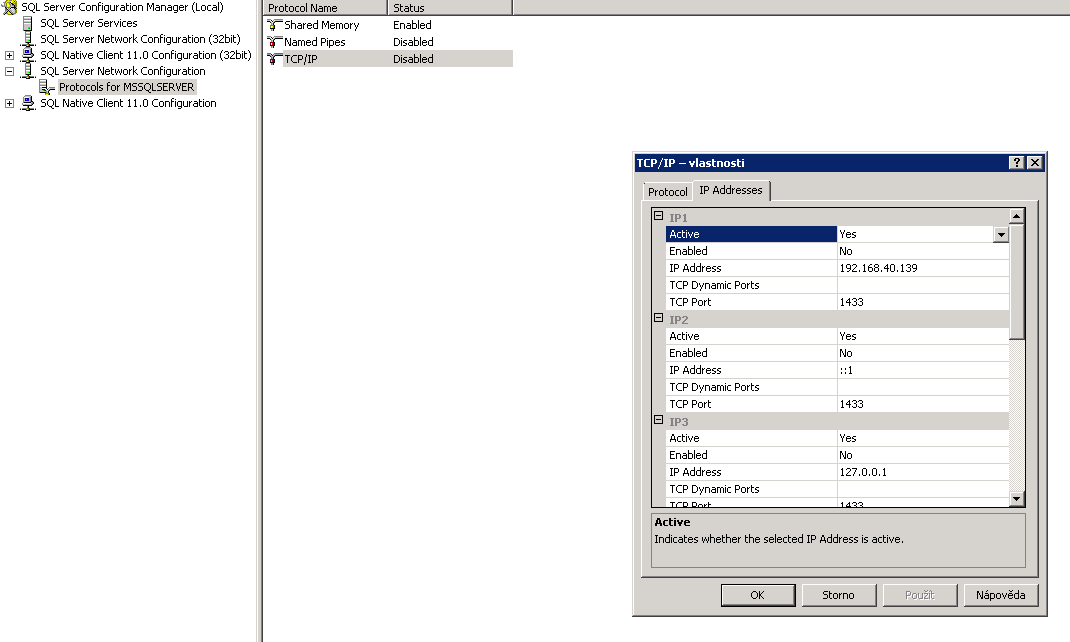
Task: Click the TCP/IP protocol icon
Action: click(274, 59)
